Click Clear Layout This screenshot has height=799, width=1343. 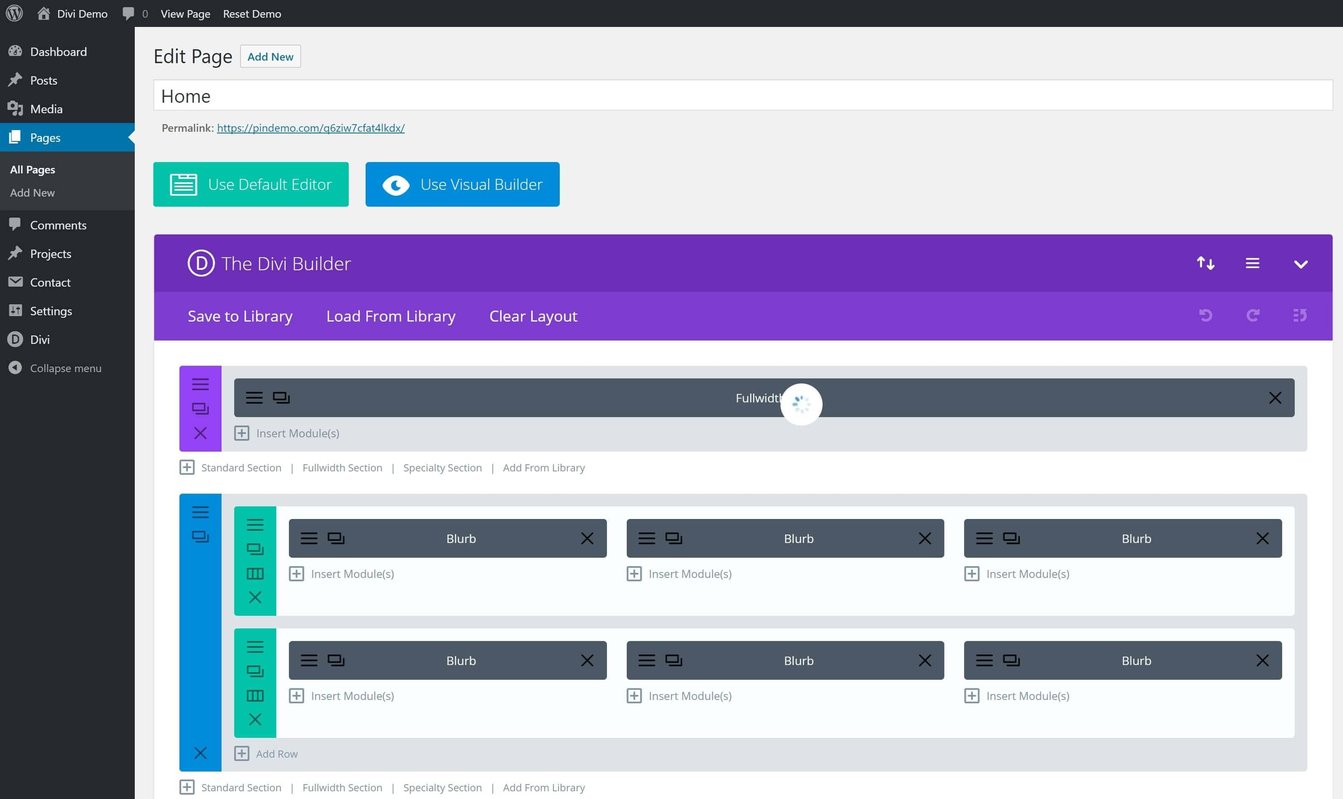(533, 316)
